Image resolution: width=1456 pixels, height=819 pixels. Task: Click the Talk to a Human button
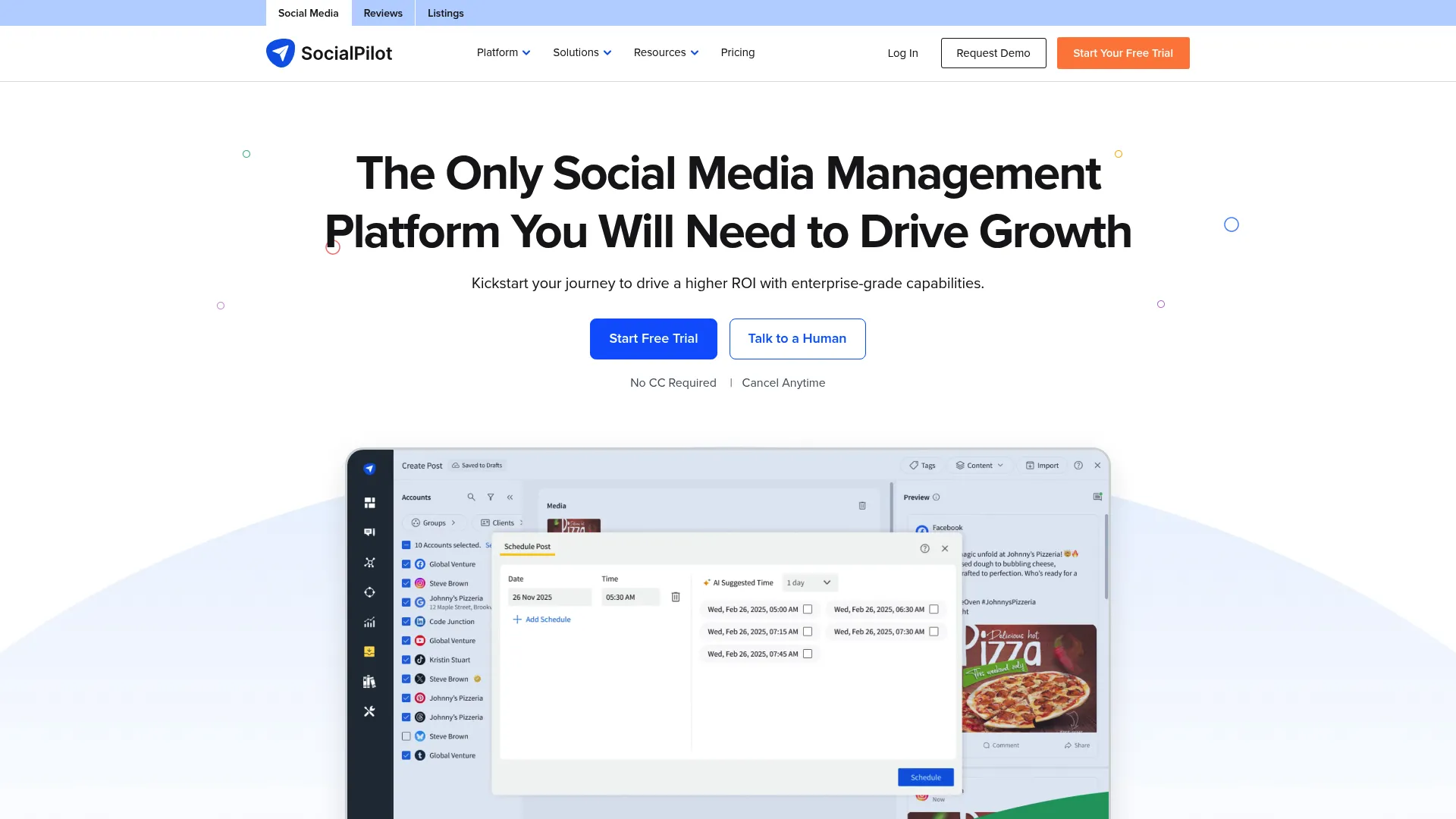tap(798, 339)
